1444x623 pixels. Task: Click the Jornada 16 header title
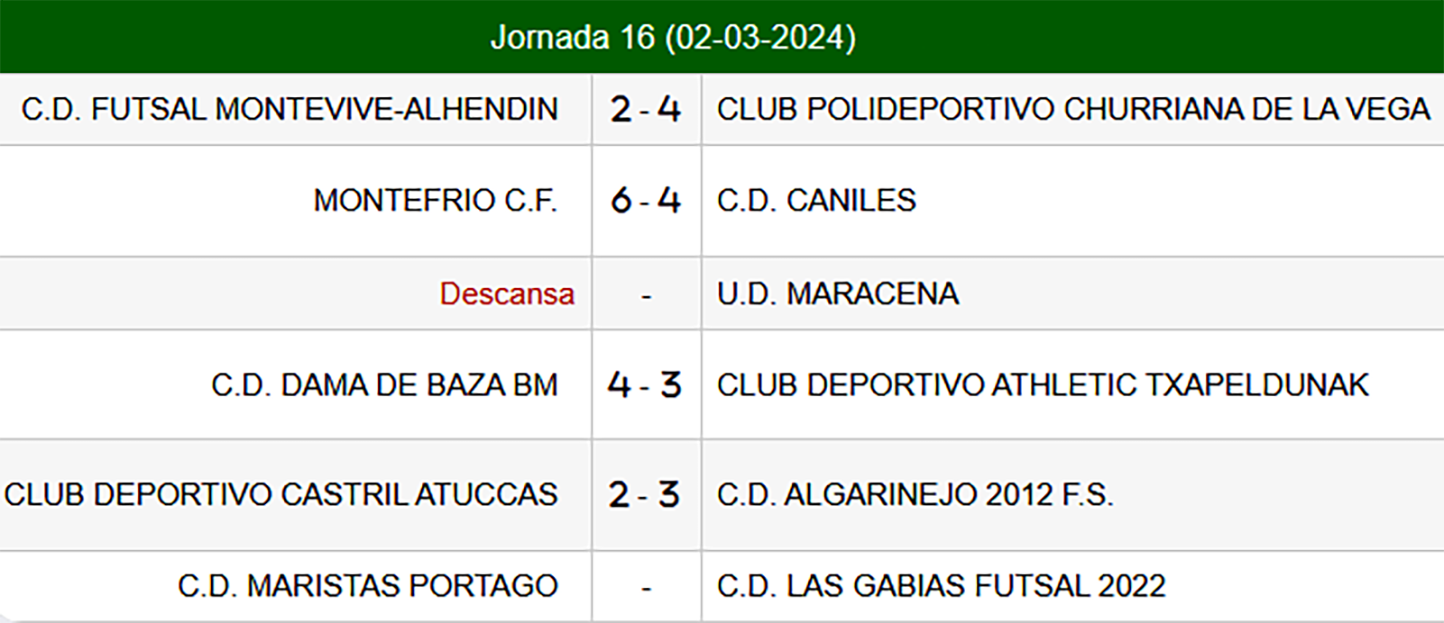[672, 38]
